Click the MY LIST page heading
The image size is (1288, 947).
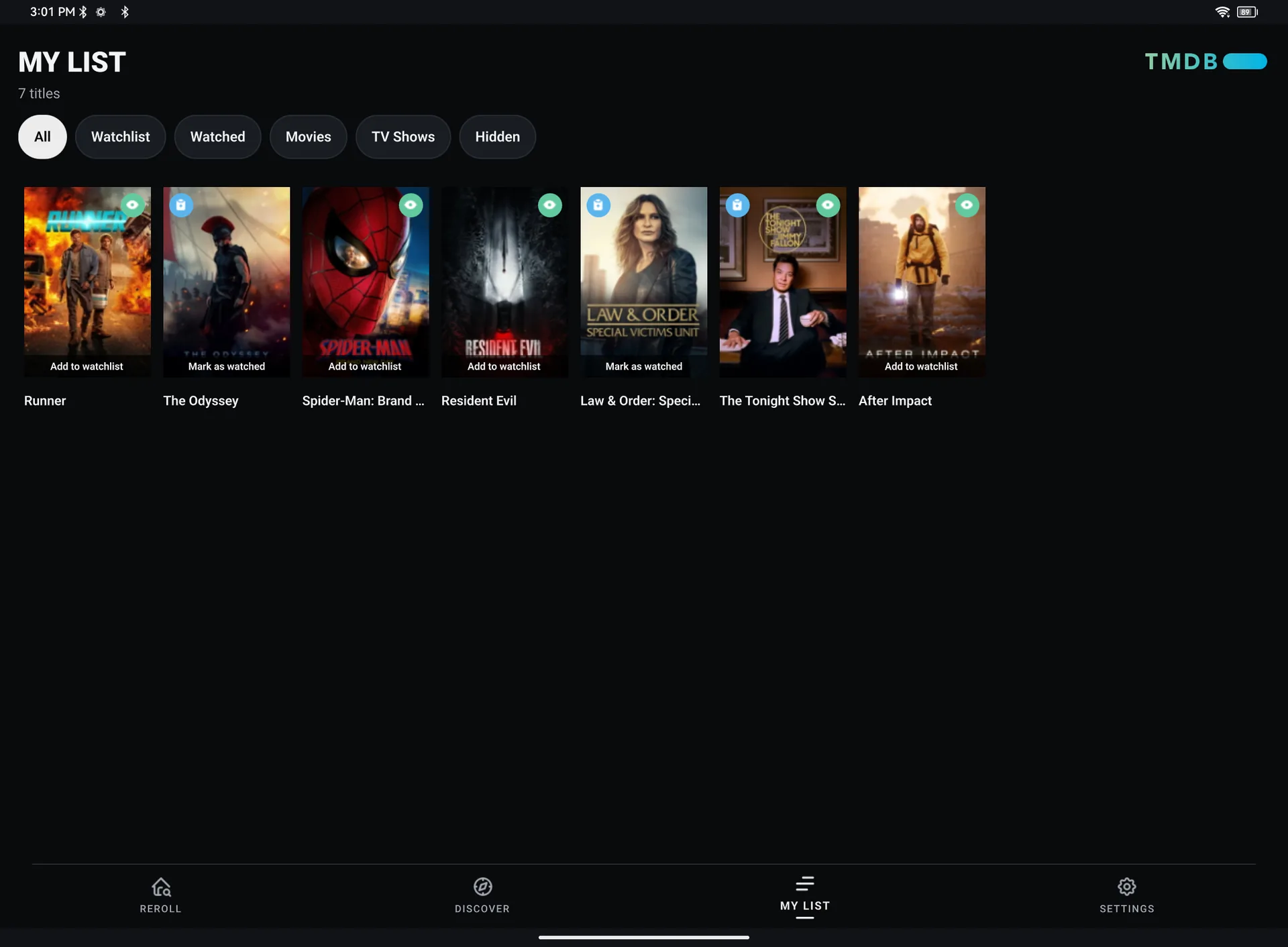point(72,62)
